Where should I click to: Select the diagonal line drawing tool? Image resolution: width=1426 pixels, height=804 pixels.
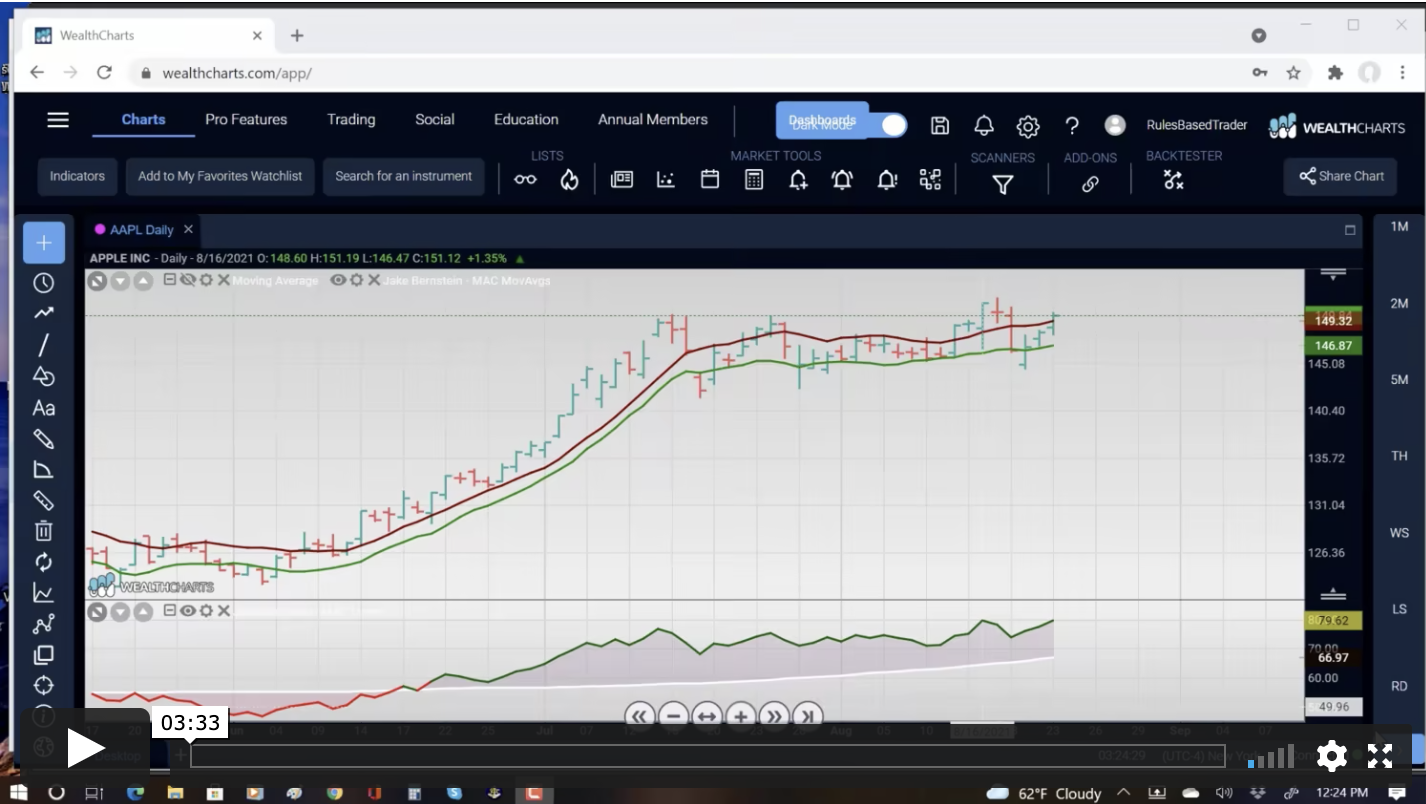click(x=43, y=345)
